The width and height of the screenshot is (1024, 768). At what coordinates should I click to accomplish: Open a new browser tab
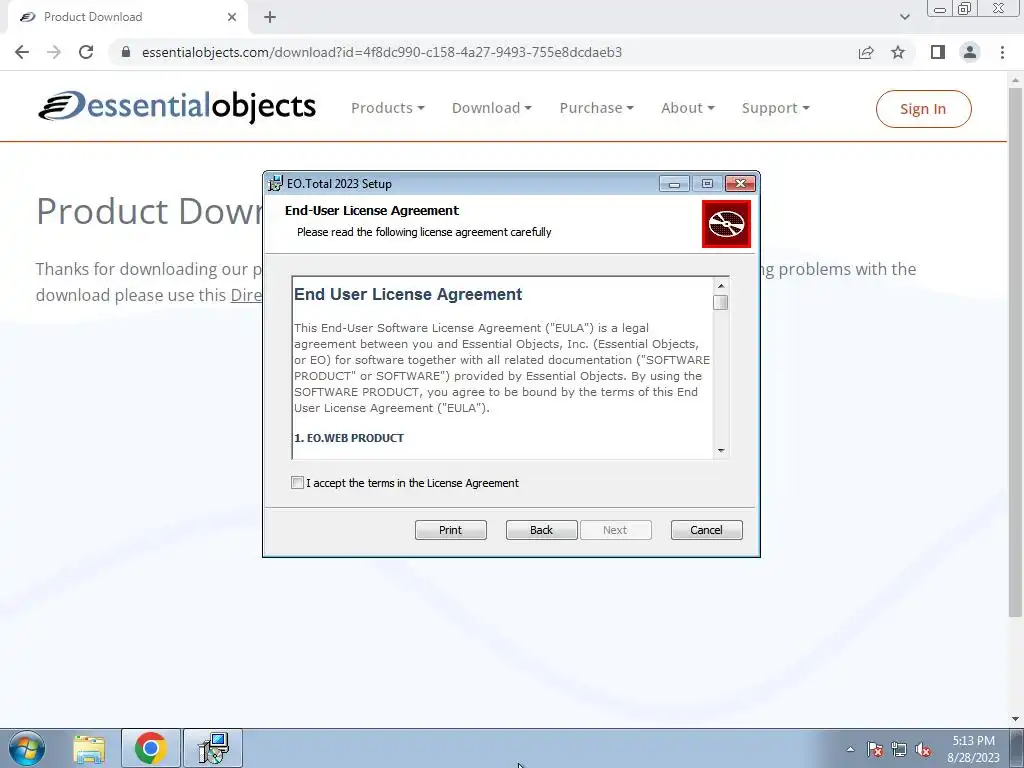pos(270,17)
